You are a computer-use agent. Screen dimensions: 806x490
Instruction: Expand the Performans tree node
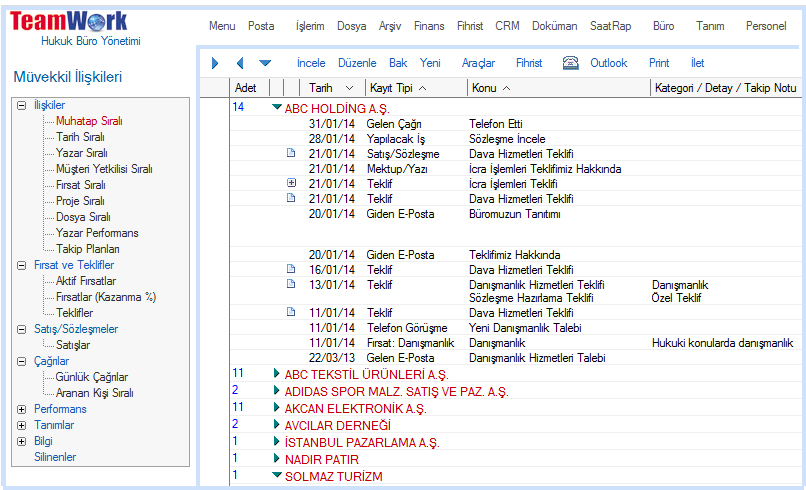[22, 409]
